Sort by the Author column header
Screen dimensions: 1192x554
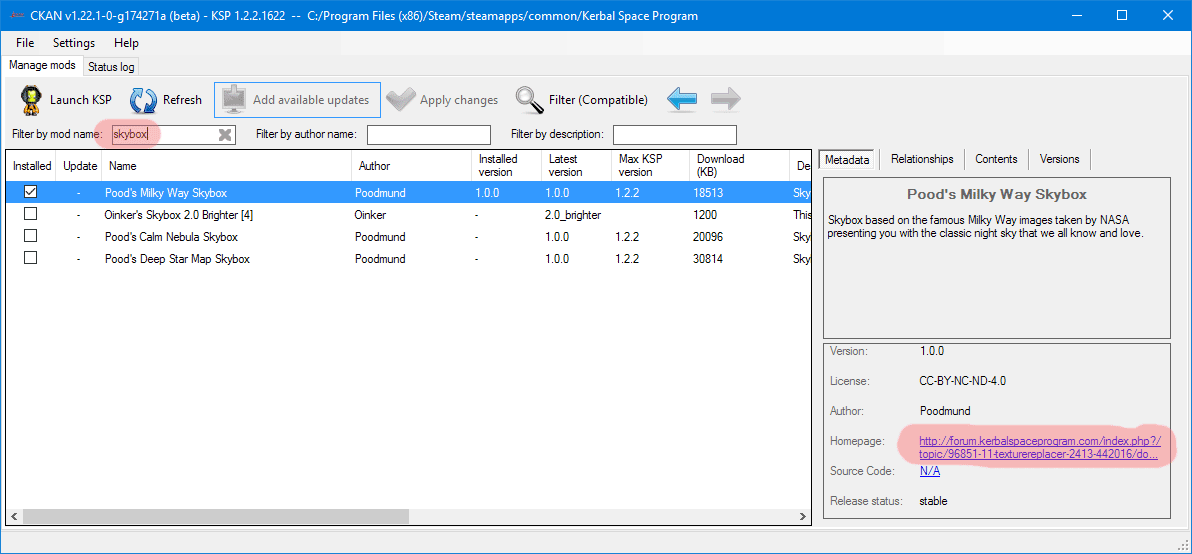411,166
